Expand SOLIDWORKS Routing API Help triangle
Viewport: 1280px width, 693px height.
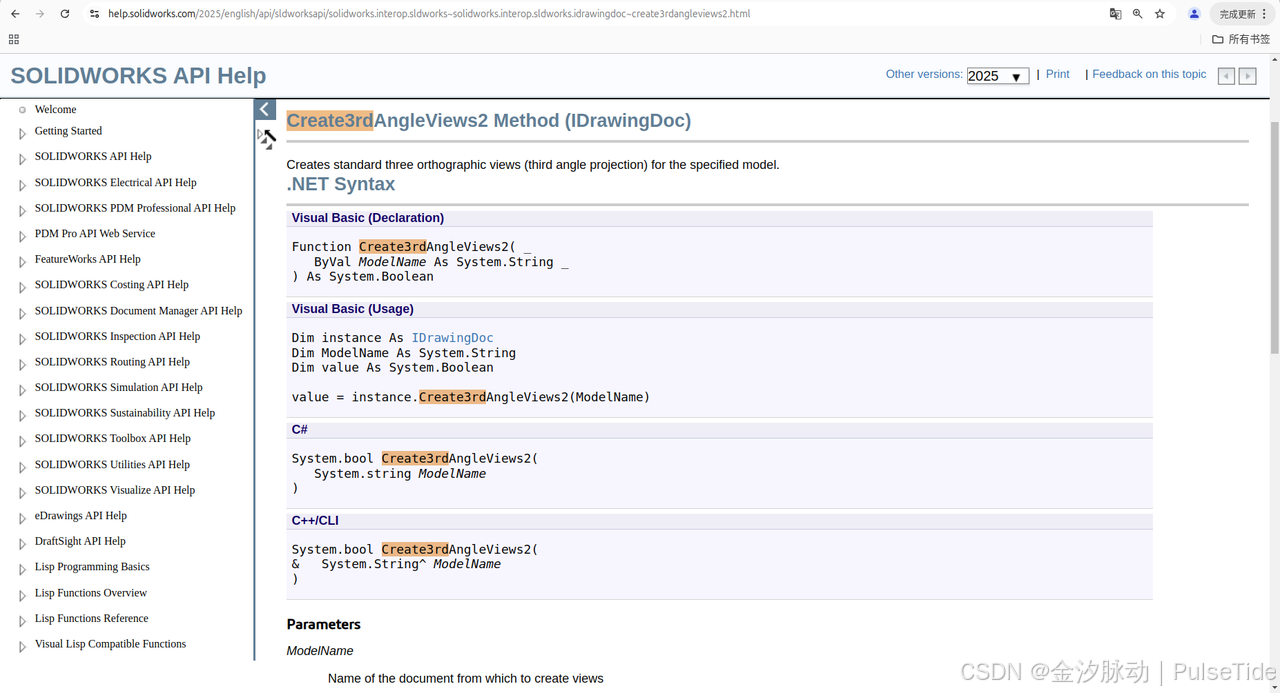[x=22, y=364]
